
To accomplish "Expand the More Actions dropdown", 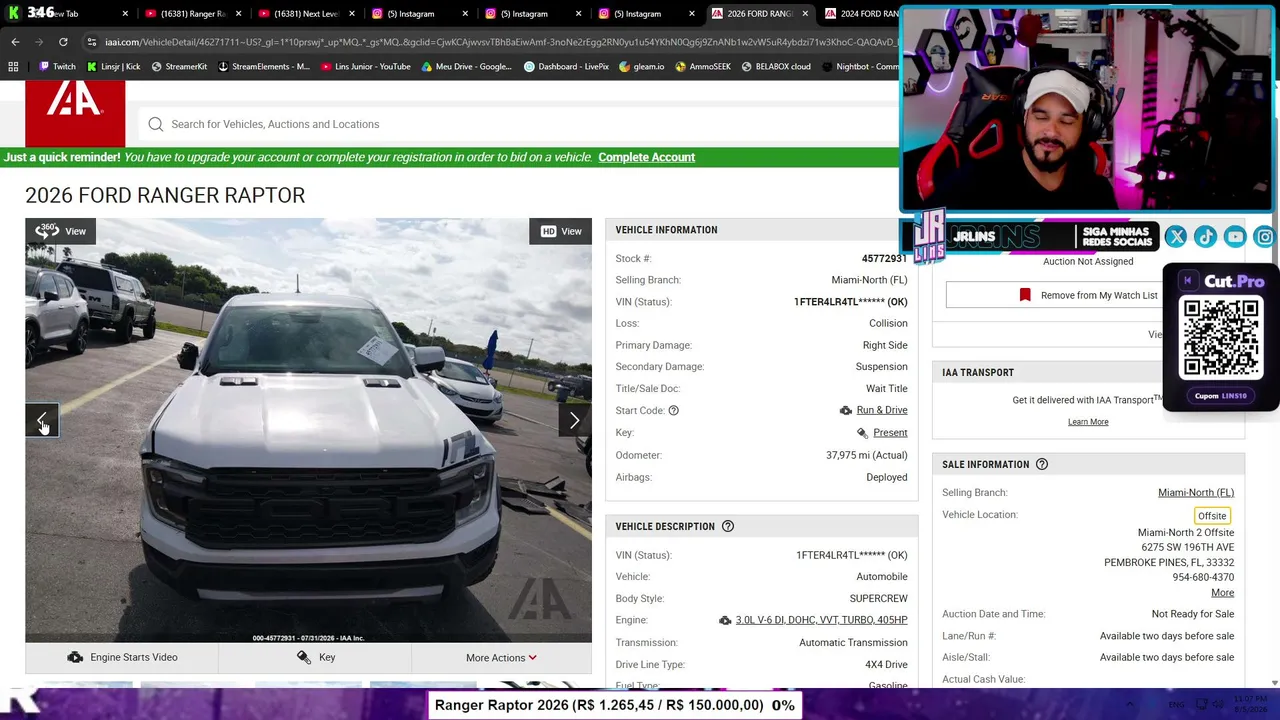I will pos(501,657).
